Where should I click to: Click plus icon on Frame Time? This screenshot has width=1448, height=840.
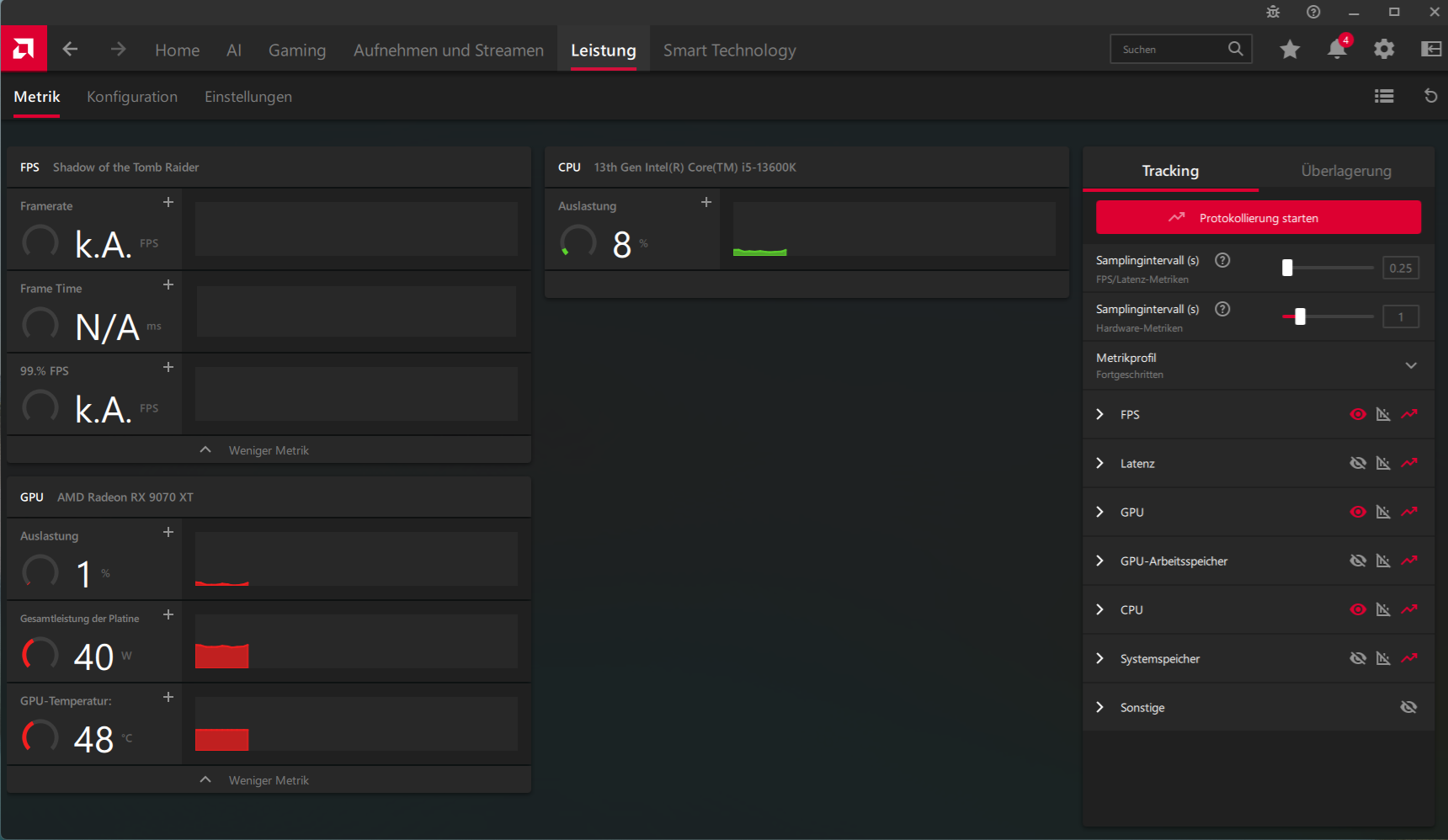click(x=168, y=284)
